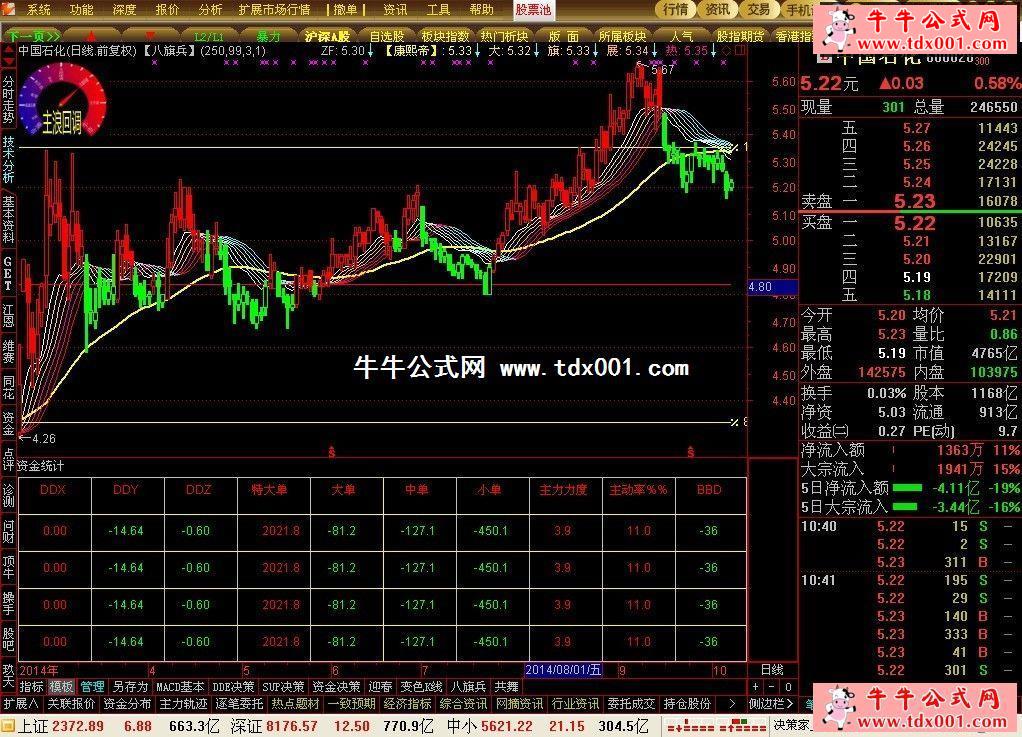
Task: Click the 另存为 button
Action: (130, 687)
